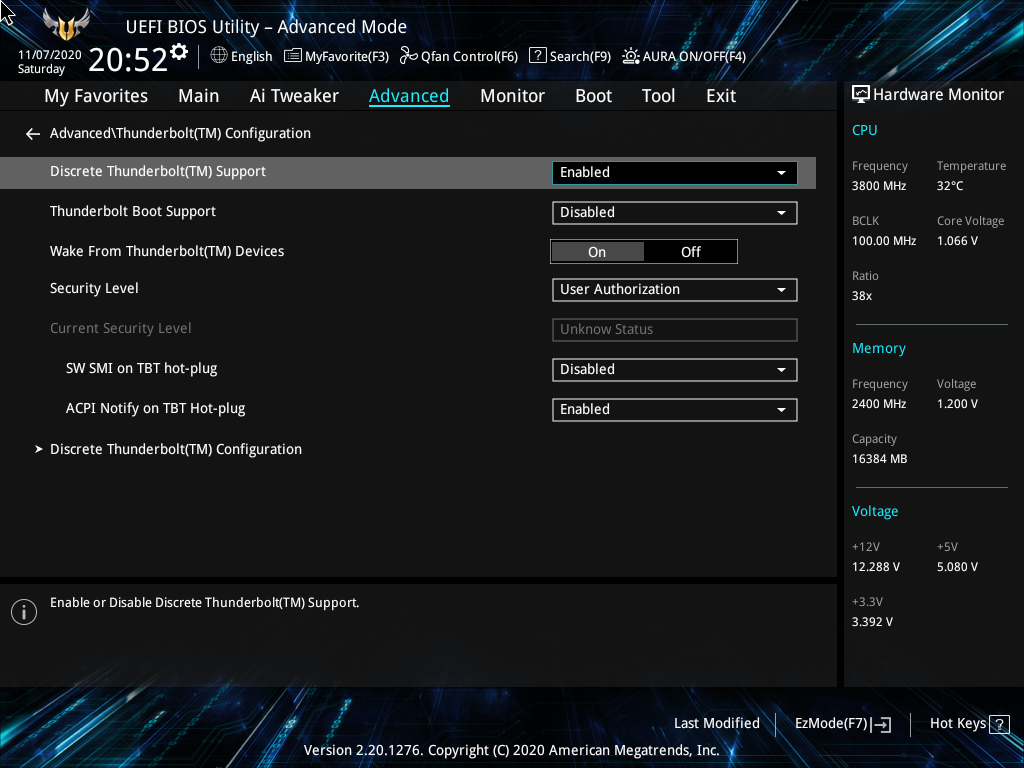This screenshot has width=1024, height=768.
Task: Select Security Level label
Action: coord(94,289)
